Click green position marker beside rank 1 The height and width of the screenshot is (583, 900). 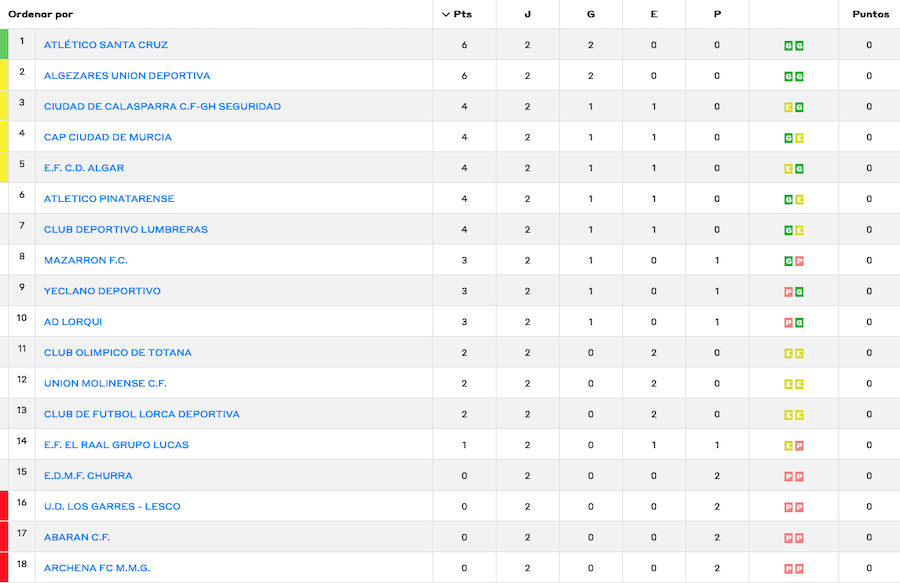tap(4, 45)
